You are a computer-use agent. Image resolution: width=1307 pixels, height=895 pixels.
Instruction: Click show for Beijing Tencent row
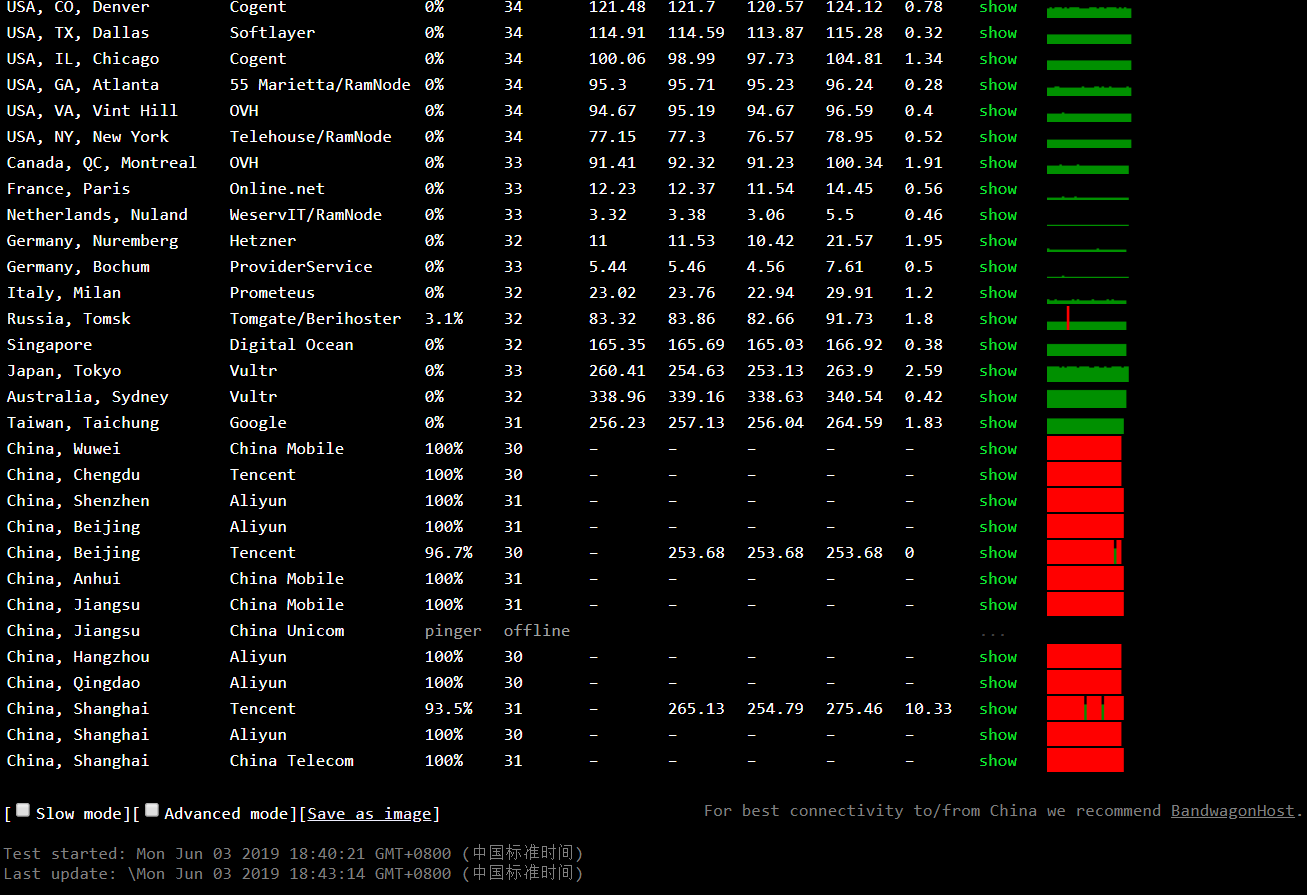tap(998, 553)
